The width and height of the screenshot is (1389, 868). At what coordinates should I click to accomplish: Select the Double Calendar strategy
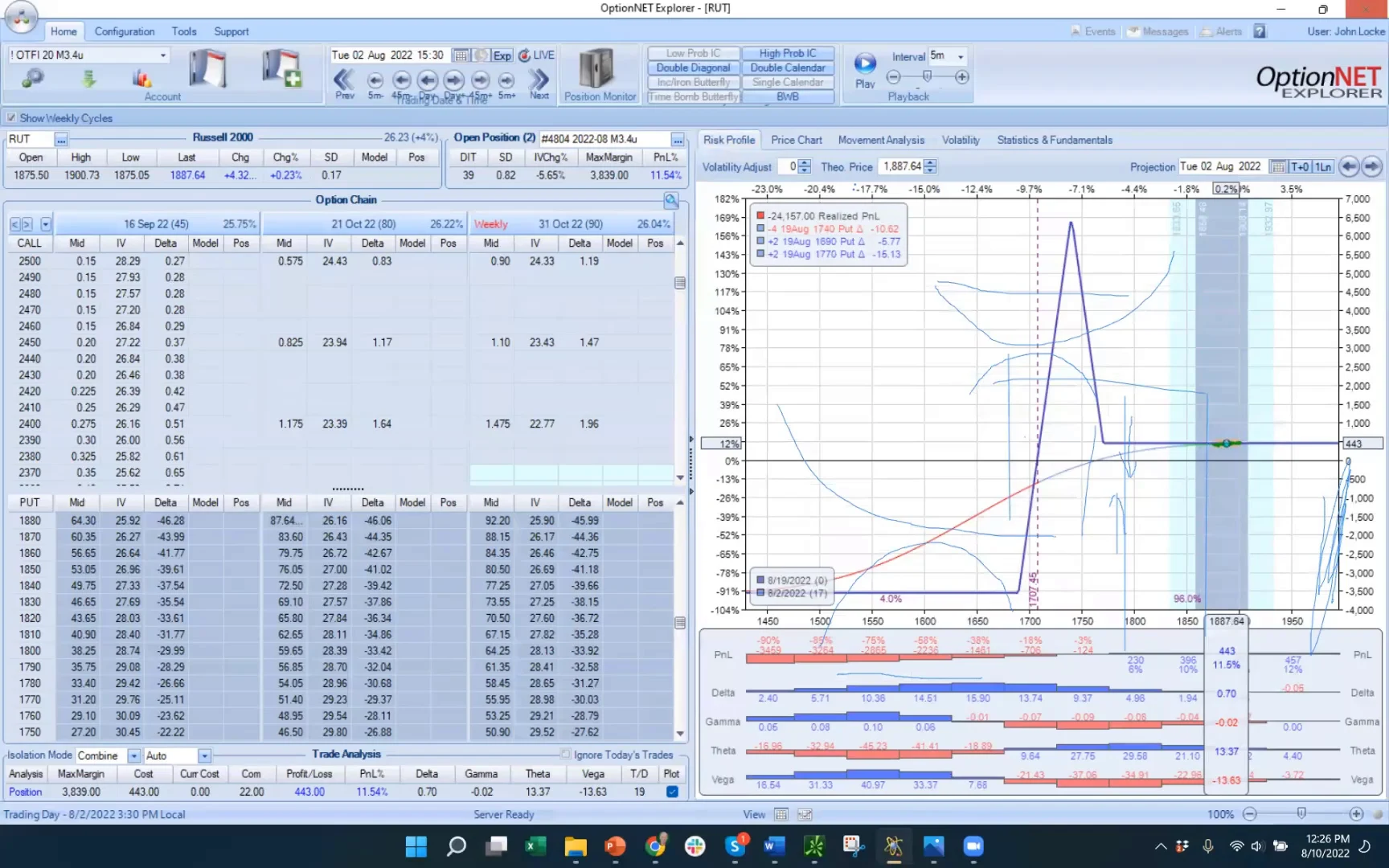[x=788, y=68]
